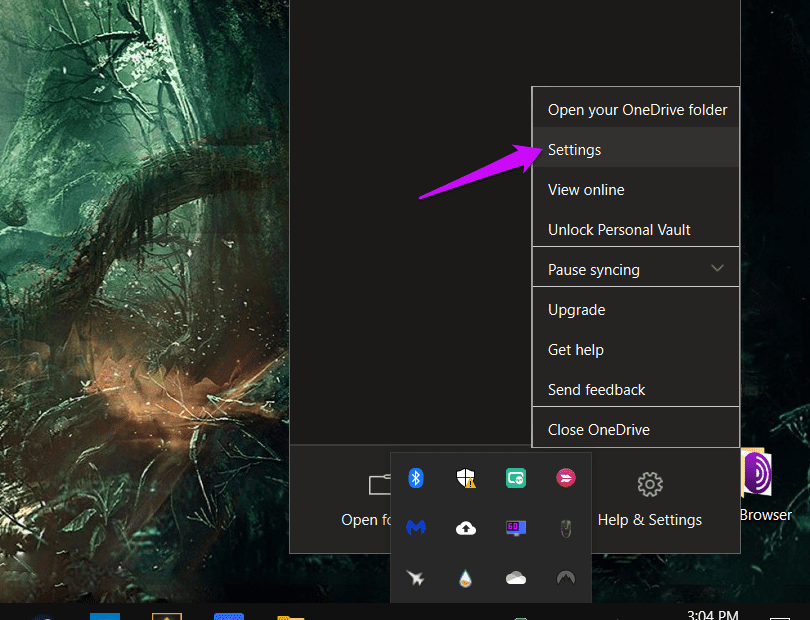Viewport: 810px width, 620px height.
Task: Click the NordVPN mountain tray icon
Action: [566, 578]
